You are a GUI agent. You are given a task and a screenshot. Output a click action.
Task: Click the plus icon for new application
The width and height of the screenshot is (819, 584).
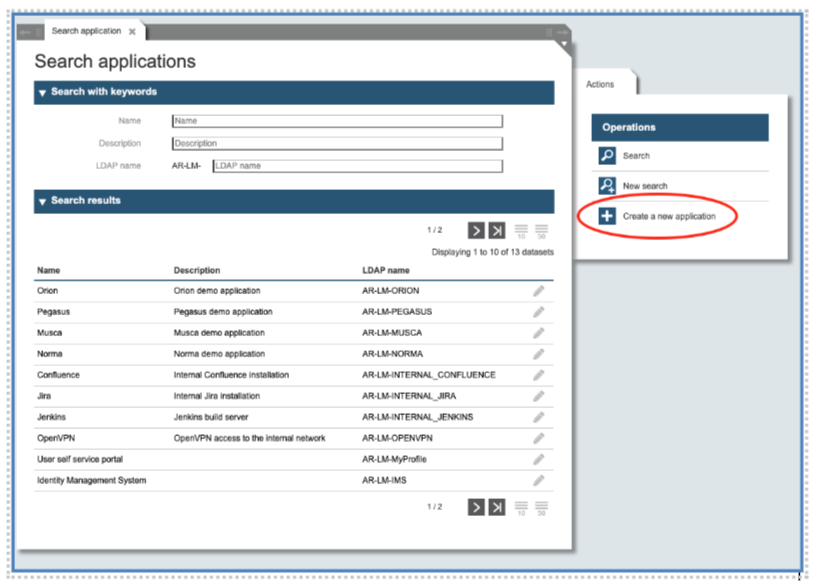(607, 216)
